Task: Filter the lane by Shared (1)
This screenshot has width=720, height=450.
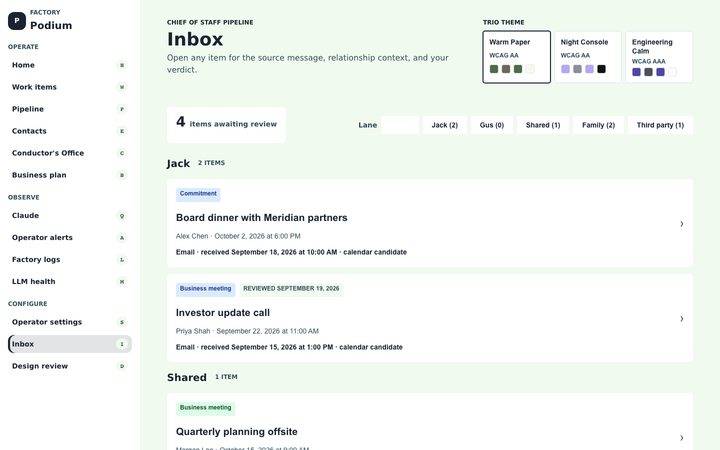Action: pos(543,125)
